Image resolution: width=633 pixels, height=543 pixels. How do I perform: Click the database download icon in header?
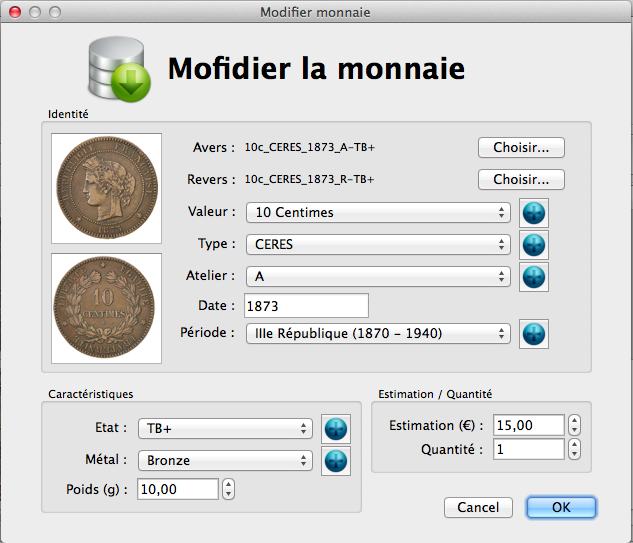(x=118, y=70)
